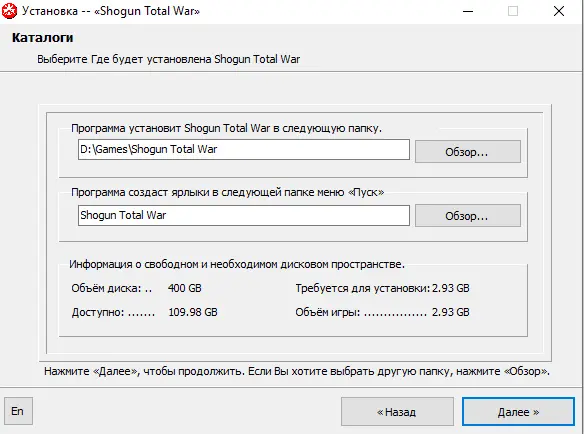This screenshot has height=434, width=584.
Task: Click the window title Установка Shogun Total War
Action: coord(111,11)
